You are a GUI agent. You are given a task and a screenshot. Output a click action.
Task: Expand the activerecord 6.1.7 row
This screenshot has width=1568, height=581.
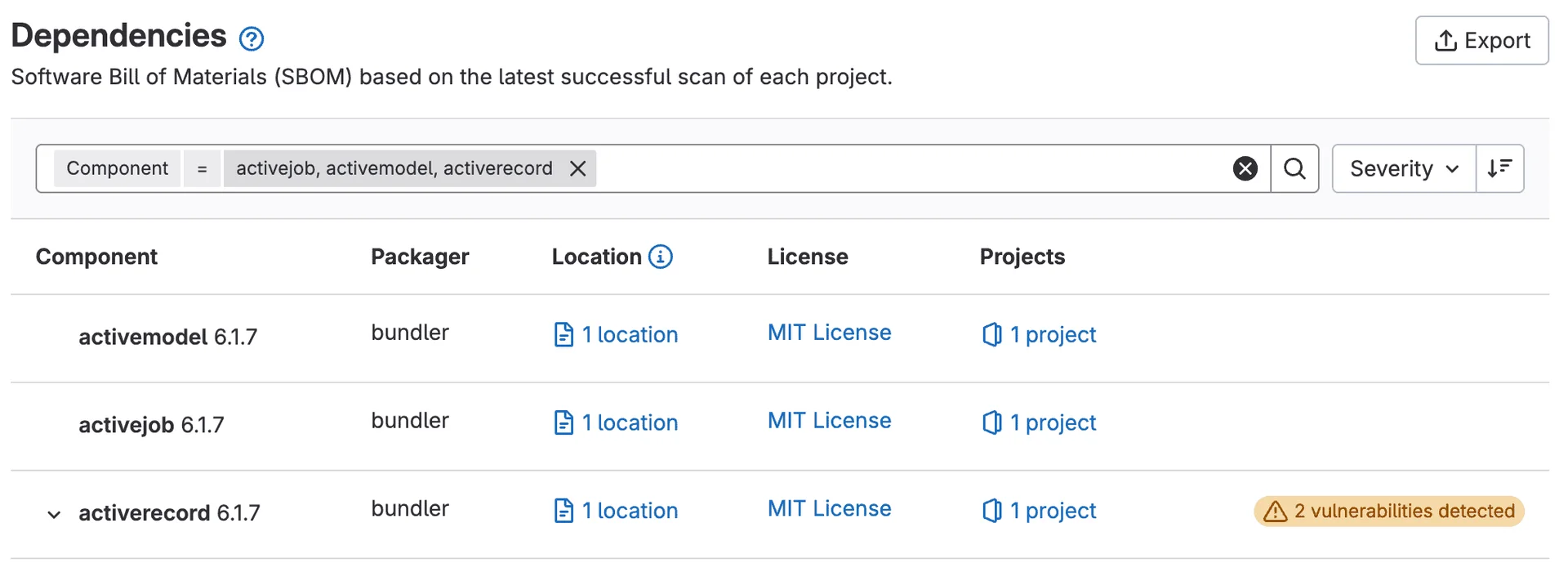pos(54,514)
